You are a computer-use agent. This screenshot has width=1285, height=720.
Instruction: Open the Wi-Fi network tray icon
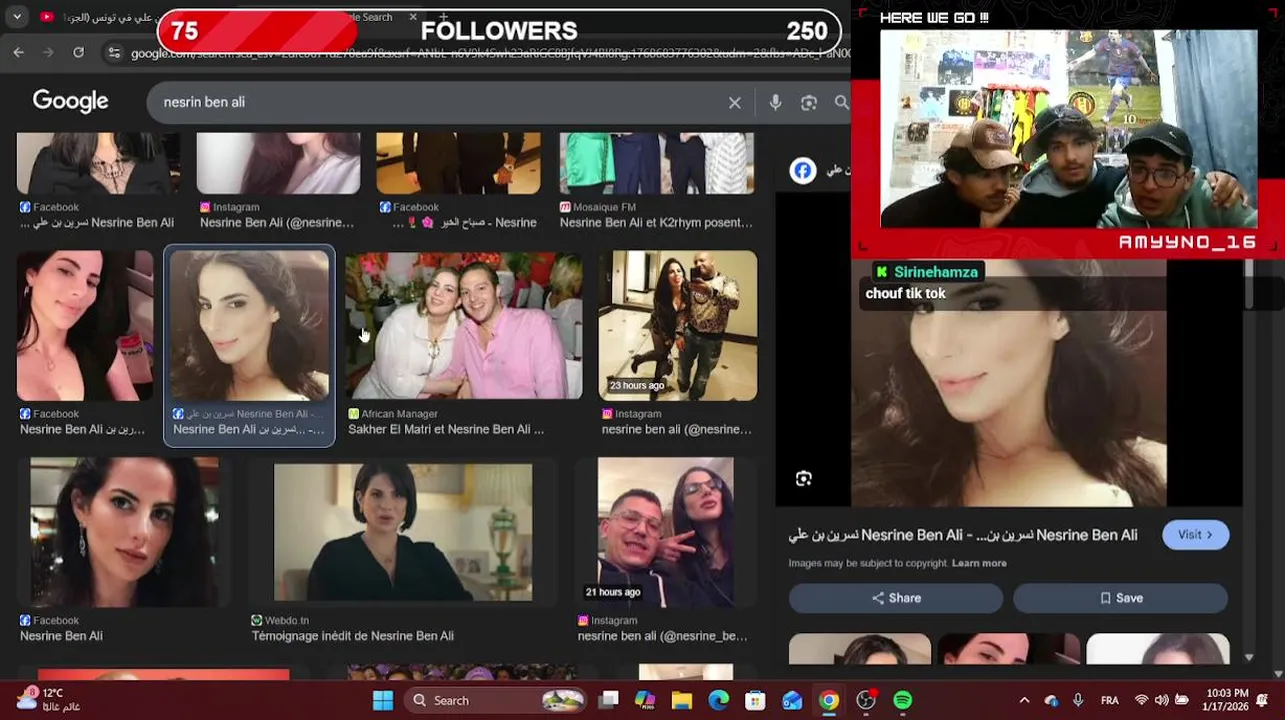1142,700
